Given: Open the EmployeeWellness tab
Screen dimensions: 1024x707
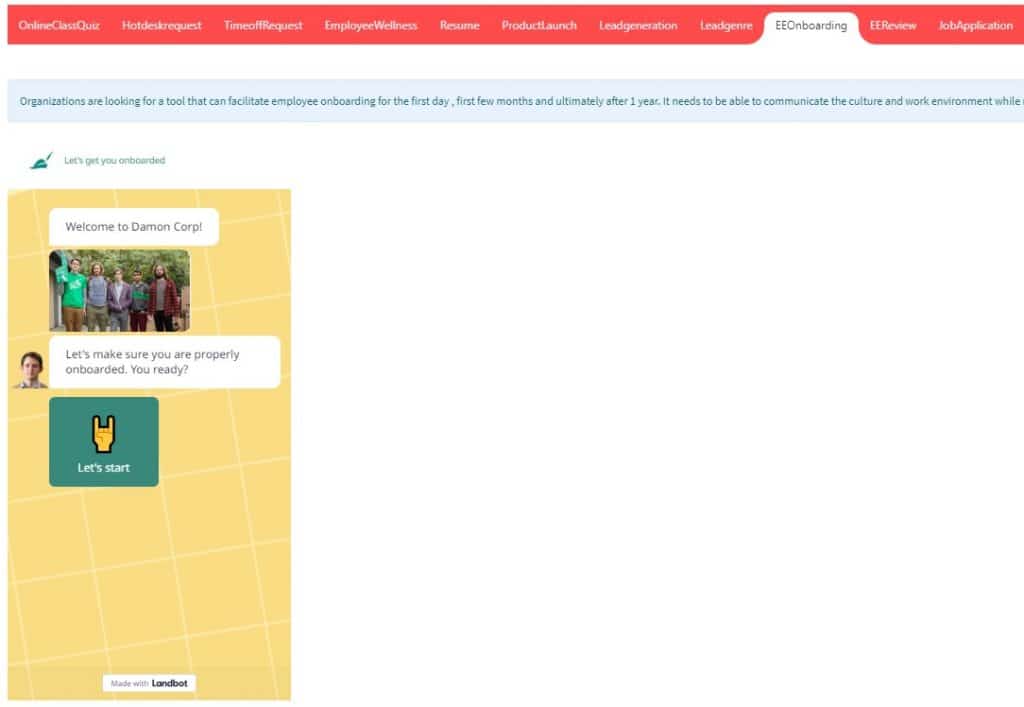Looking at the screenshot, I should point(371,26).
